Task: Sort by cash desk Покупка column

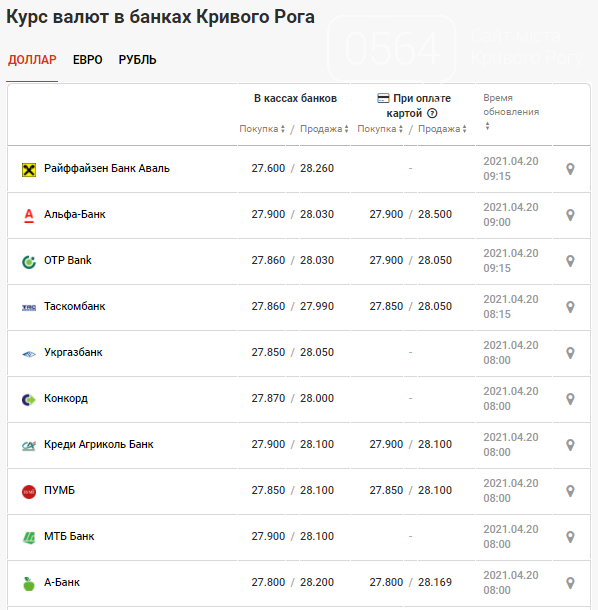Action: [x=262, y=129]
